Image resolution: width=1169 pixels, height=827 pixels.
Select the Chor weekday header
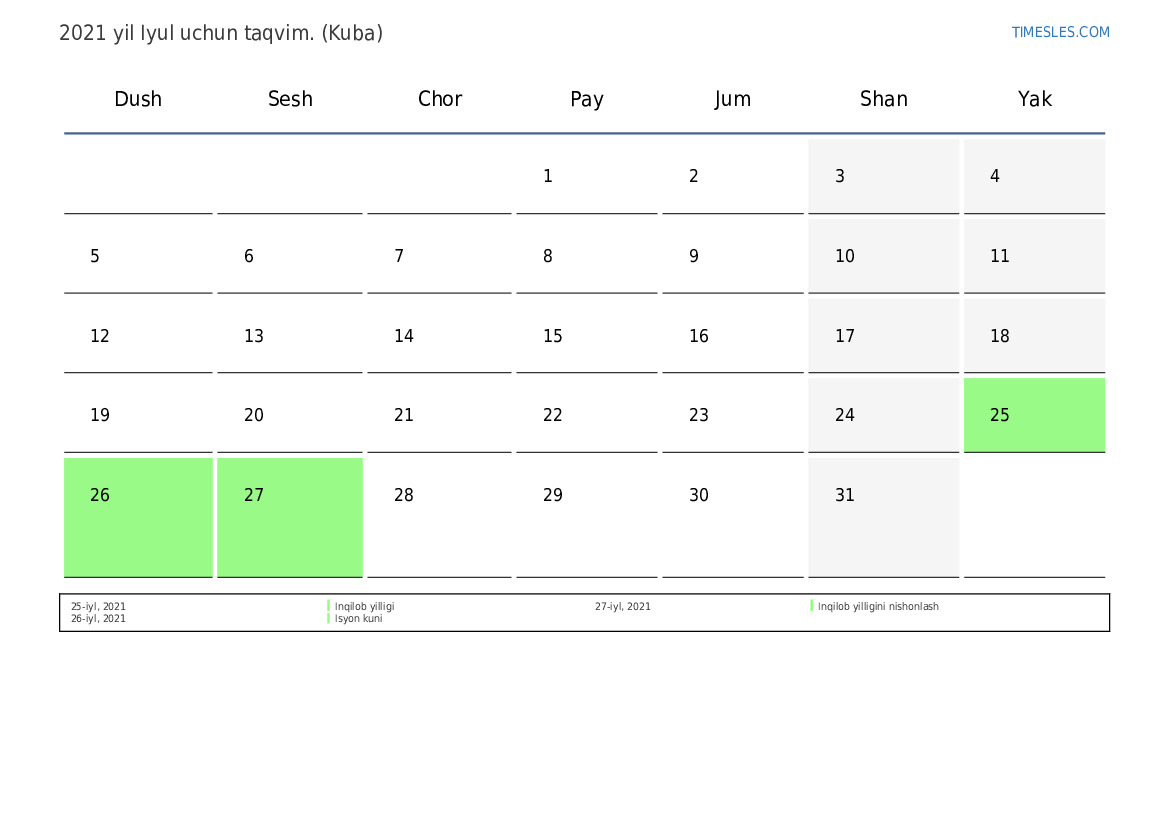440,98
